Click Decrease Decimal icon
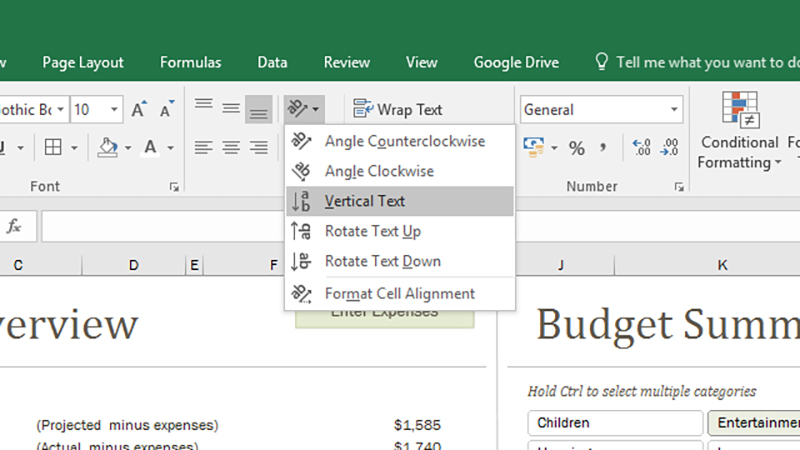Screen dimensions: 800x450 (x=669, y=147)
